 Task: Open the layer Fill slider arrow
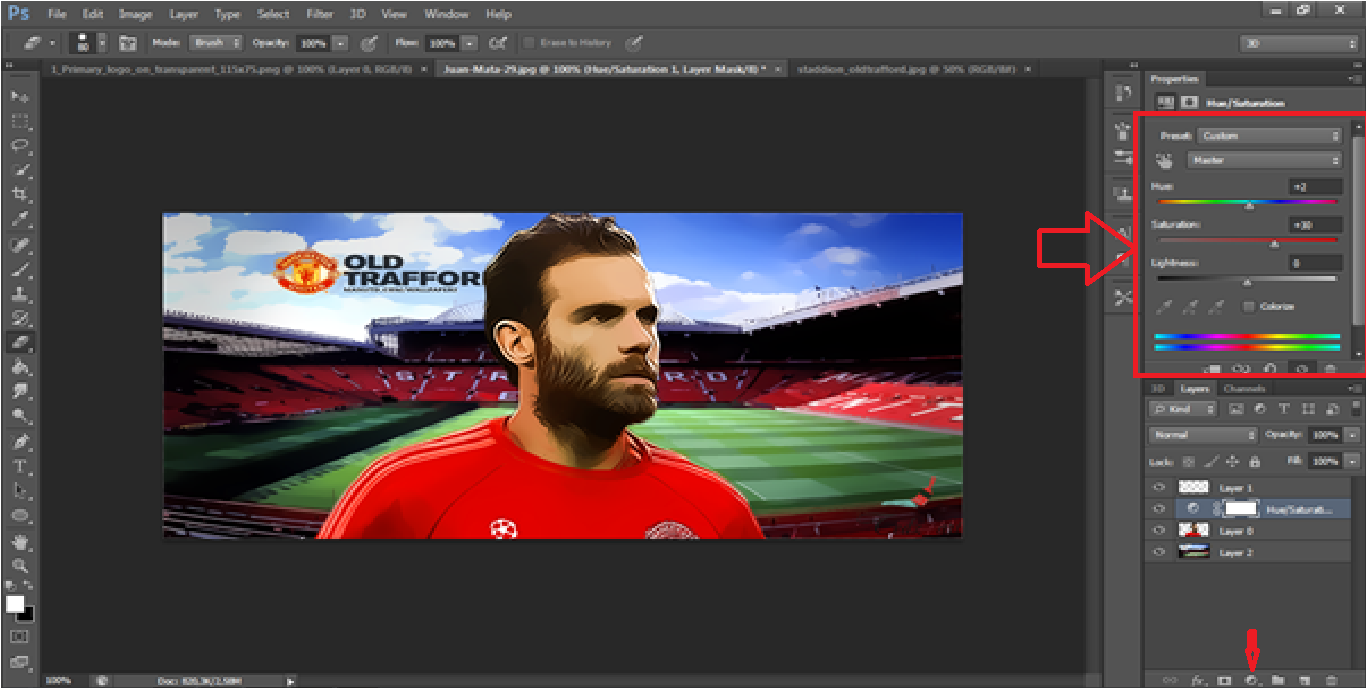click(1352, 462)
